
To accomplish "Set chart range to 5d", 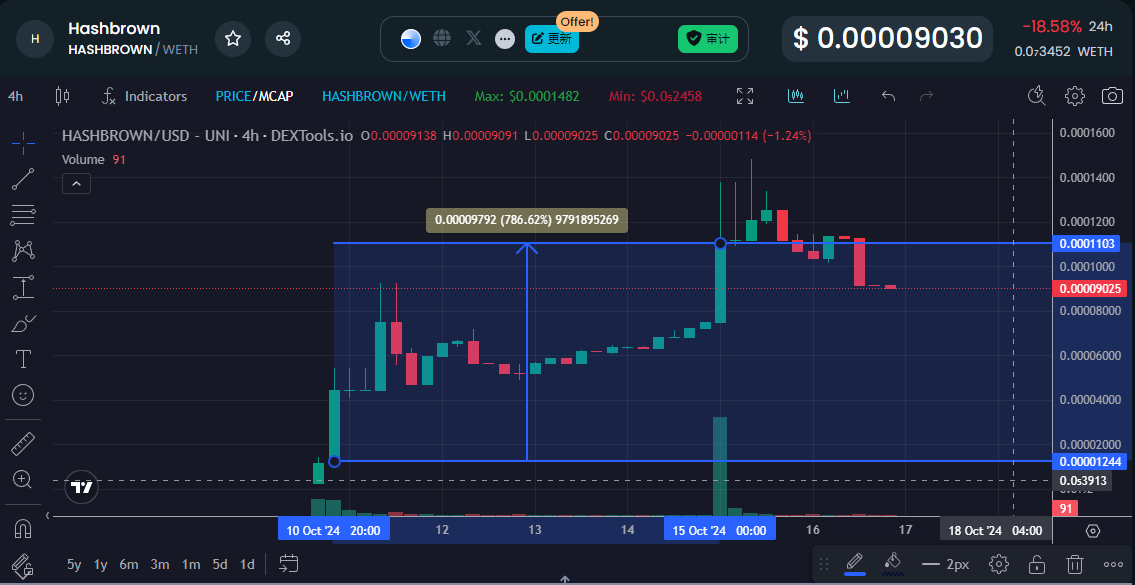I will (x=220, y=564).
